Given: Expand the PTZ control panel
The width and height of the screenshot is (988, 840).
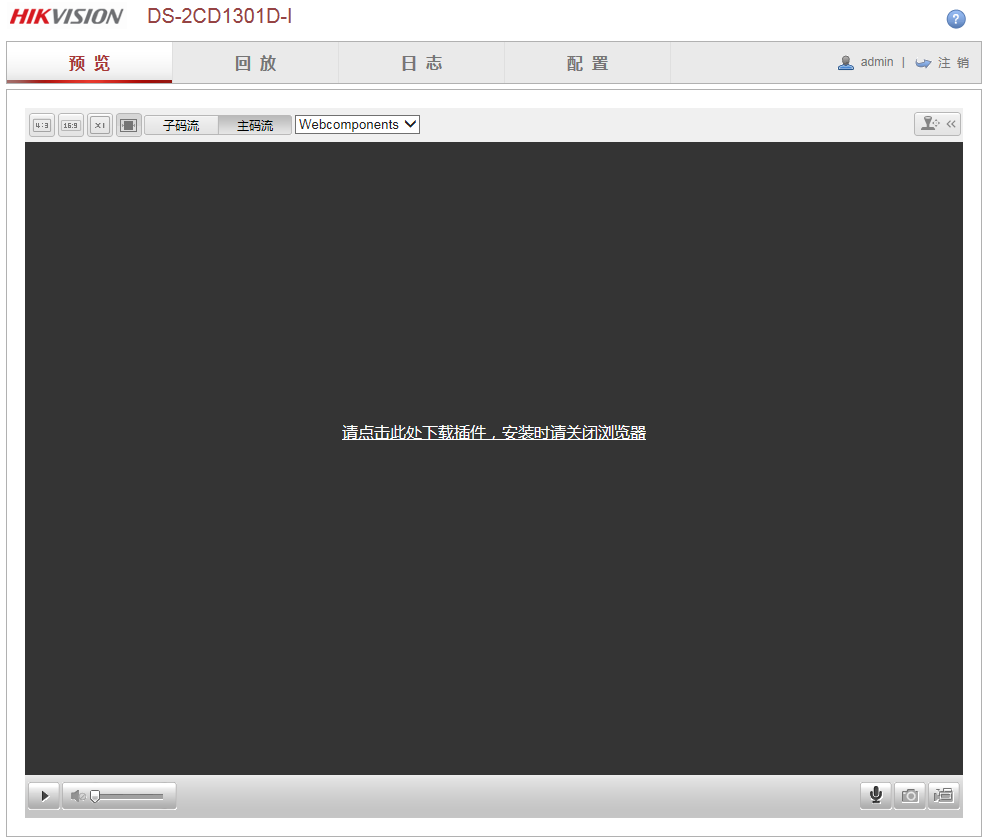Looking at the screenshot, I should (x=937, y=124).
